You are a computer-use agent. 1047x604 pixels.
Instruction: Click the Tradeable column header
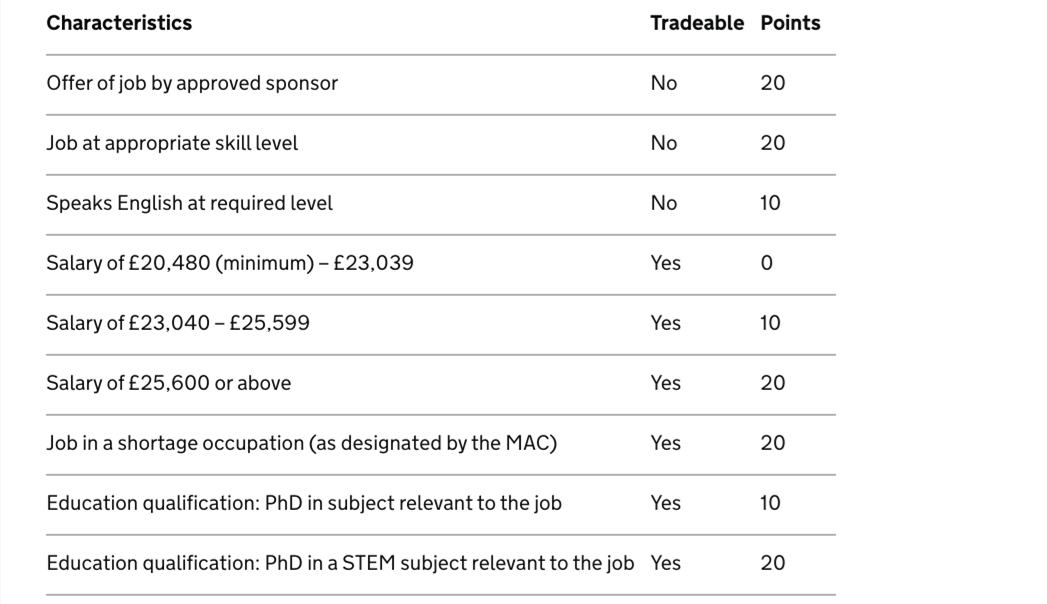coord(697,23)
